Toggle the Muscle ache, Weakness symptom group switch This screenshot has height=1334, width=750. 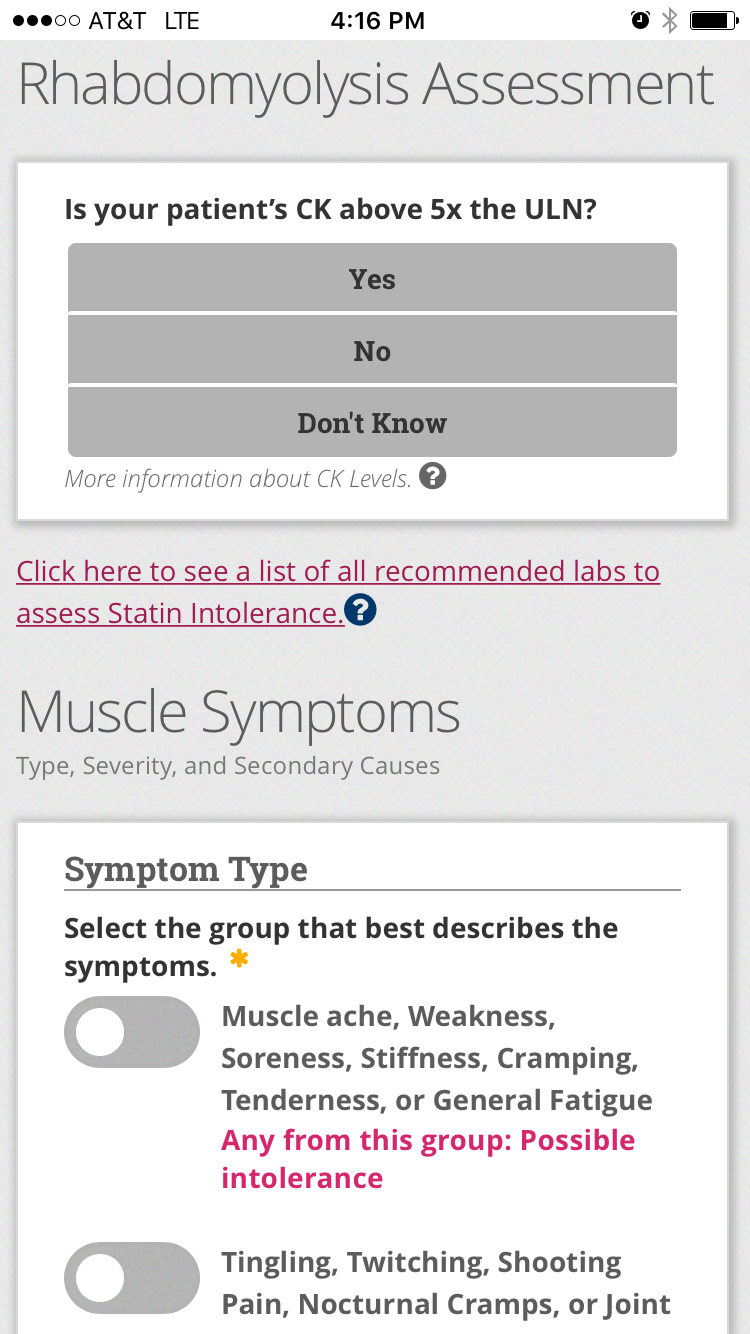click(x=132, y=1032)
